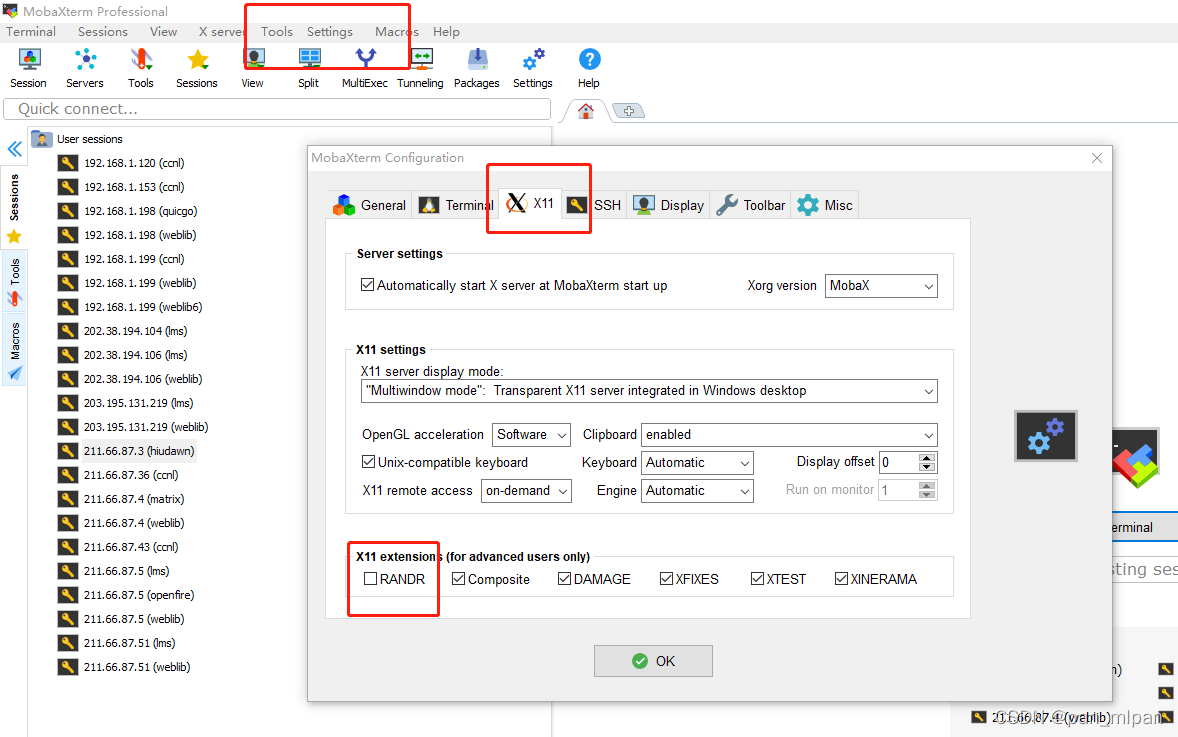Screen dimensions: 1178x737
Task: Toggle automatically start X server checkbox
Action: pos(367,285)
